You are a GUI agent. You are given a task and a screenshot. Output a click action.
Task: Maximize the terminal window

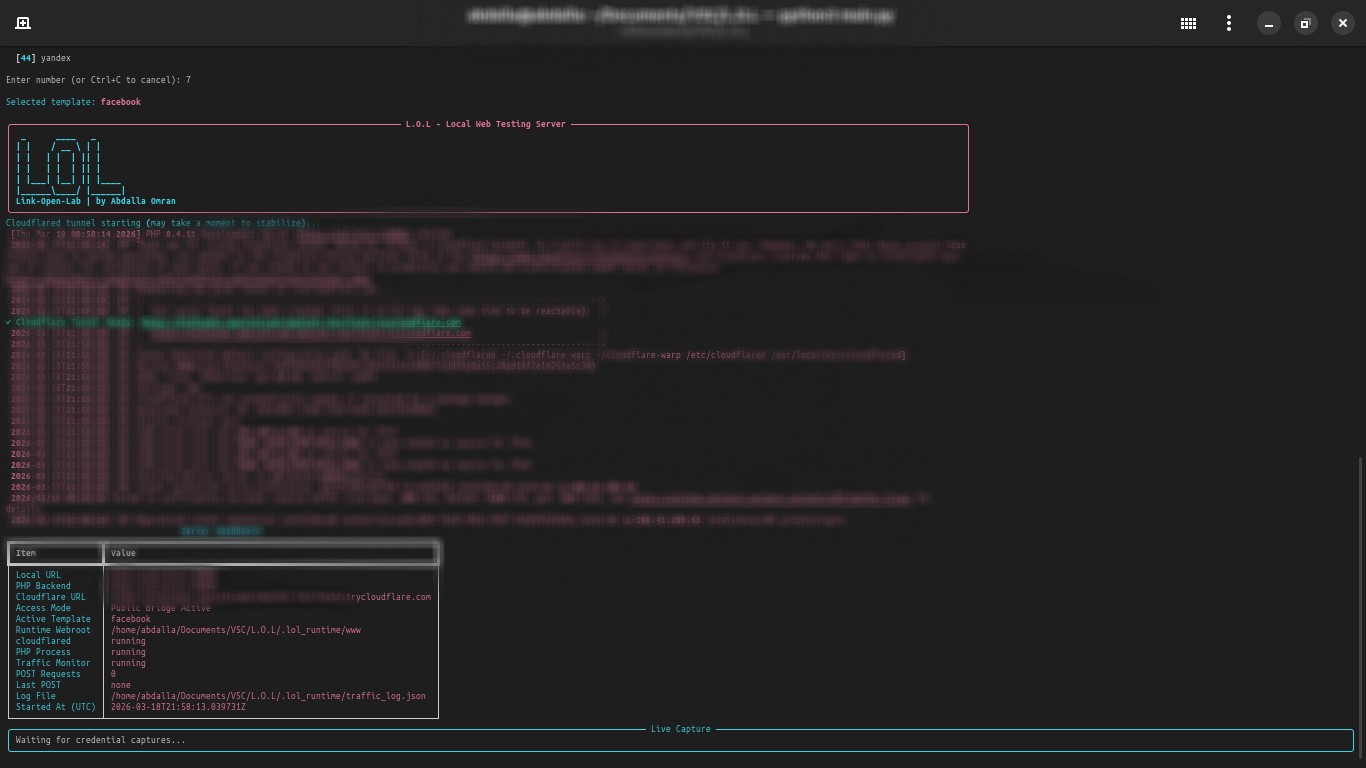(1305, 23)
